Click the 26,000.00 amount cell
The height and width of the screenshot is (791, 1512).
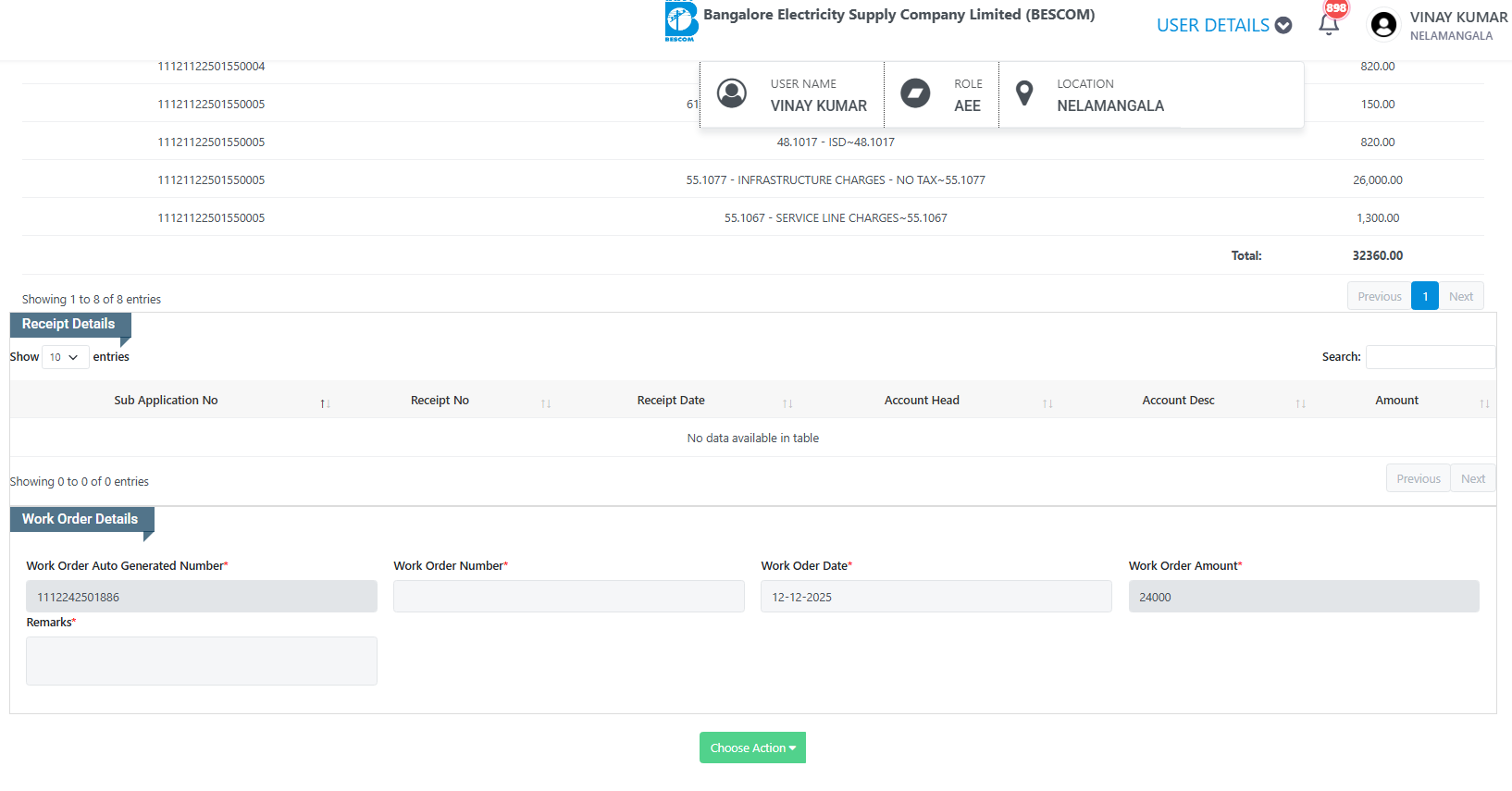click(x=1377, y=180)
